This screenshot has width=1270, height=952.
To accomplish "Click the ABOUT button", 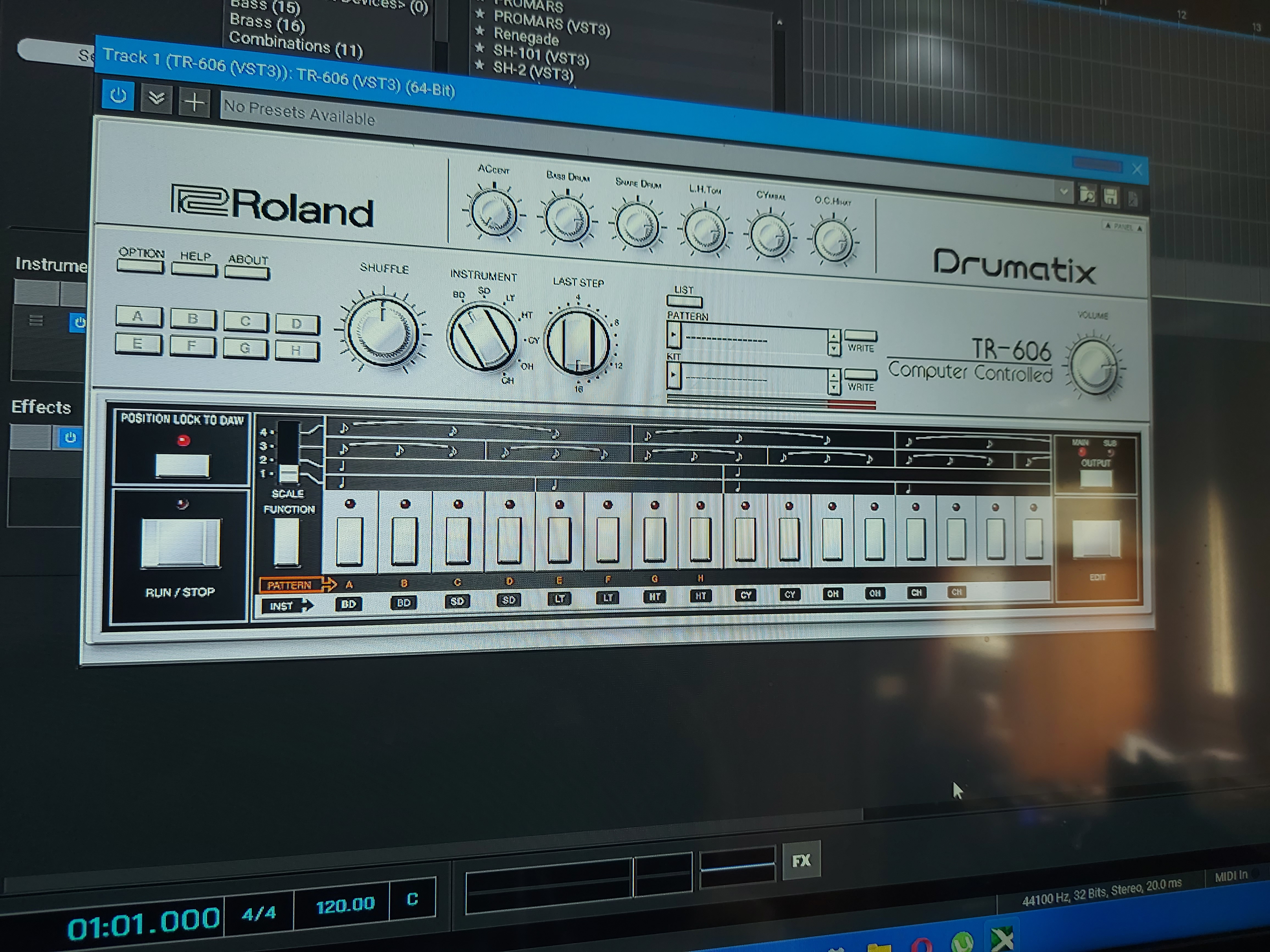I will (x=247, y=273).
